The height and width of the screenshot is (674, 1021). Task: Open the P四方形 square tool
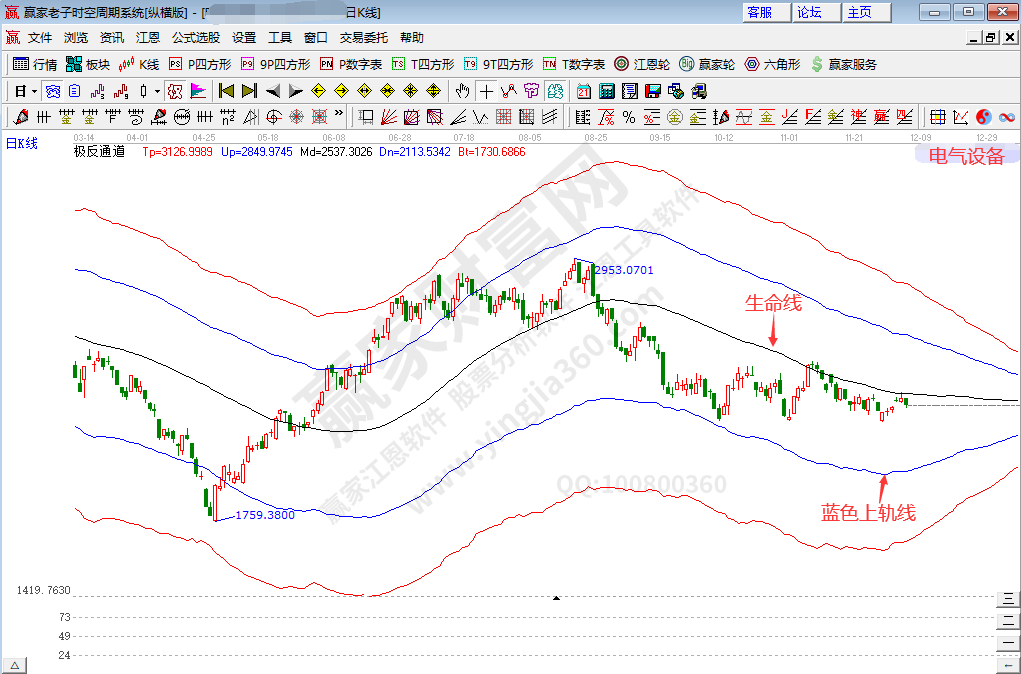pyautogui.click(x=200, y=64)
